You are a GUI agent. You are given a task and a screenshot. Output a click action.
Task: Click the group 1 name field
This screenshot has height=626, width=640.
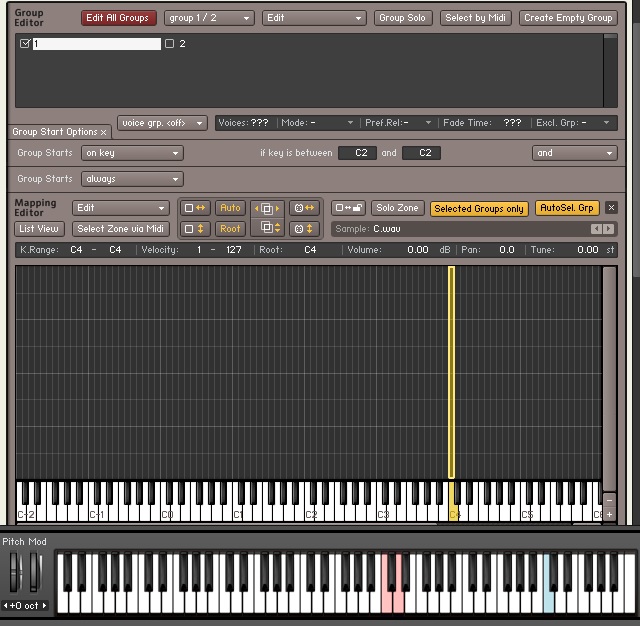click(x=97, y=44)
